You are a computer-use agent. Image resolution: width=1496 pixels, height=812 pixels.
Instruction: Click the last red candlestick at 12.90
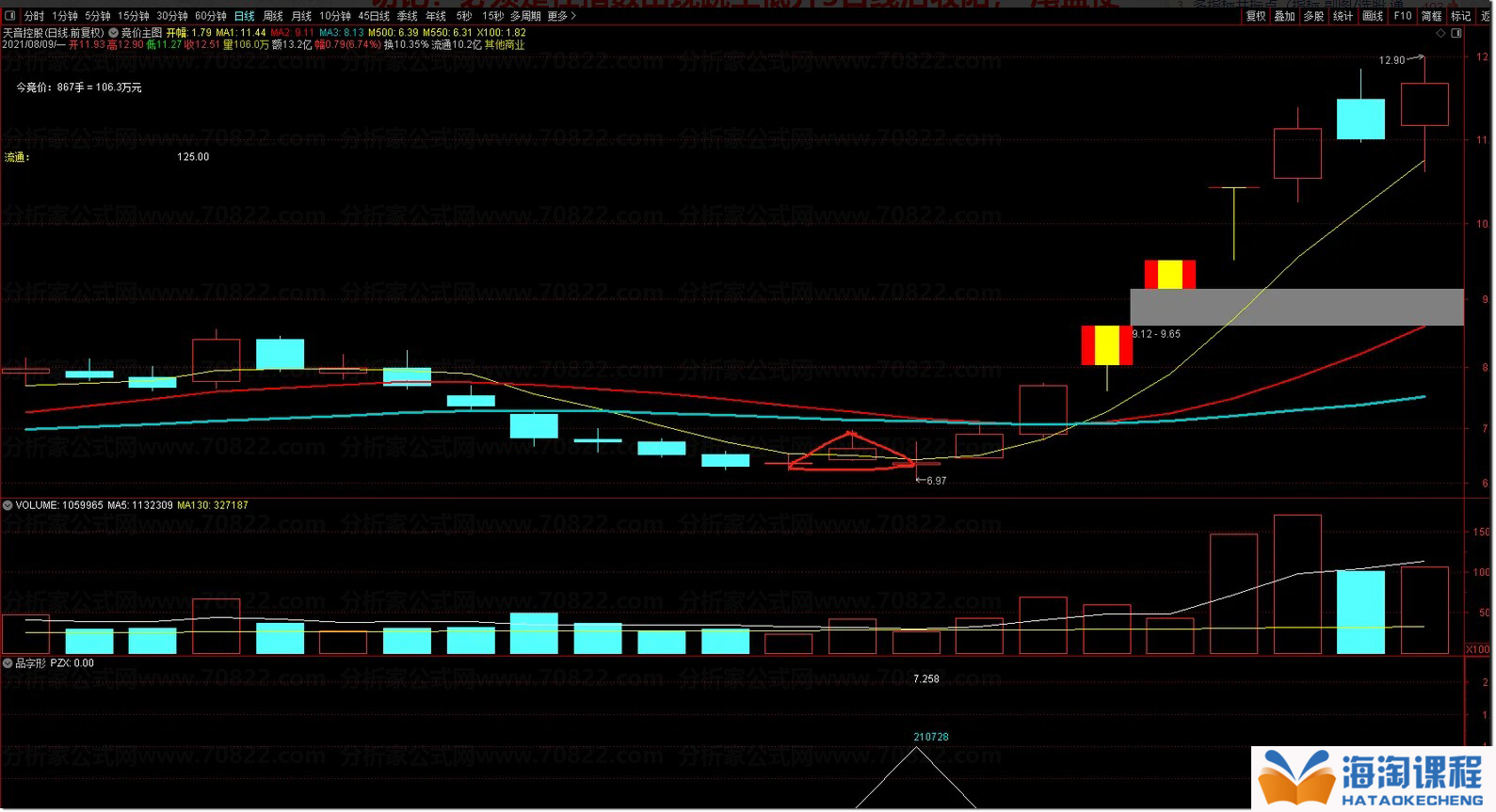pos(1424,104)
